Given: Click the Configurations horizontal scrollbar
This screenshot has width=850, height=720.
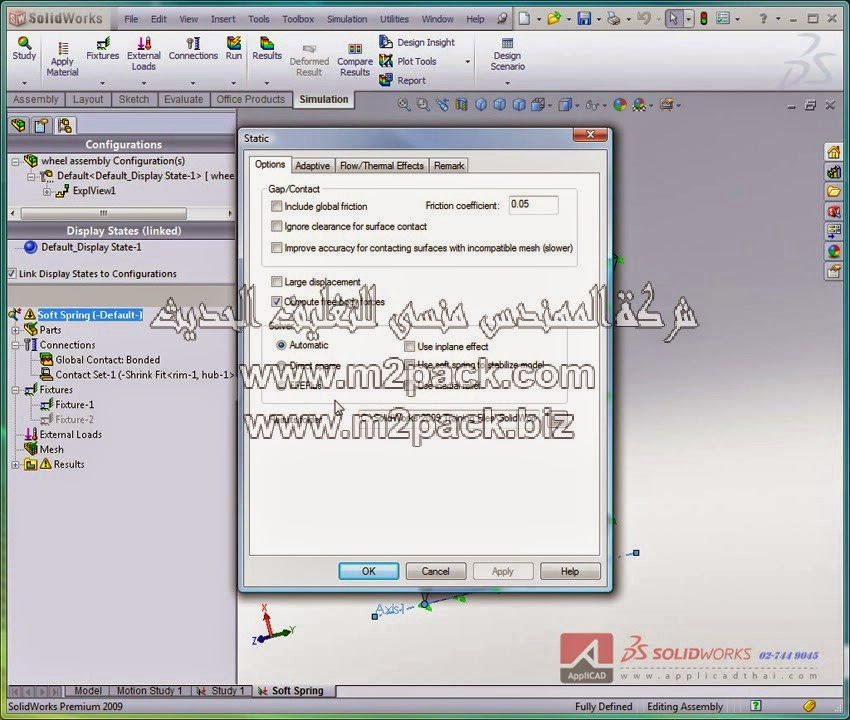Looking at the screenshot, I should [104, 213].
